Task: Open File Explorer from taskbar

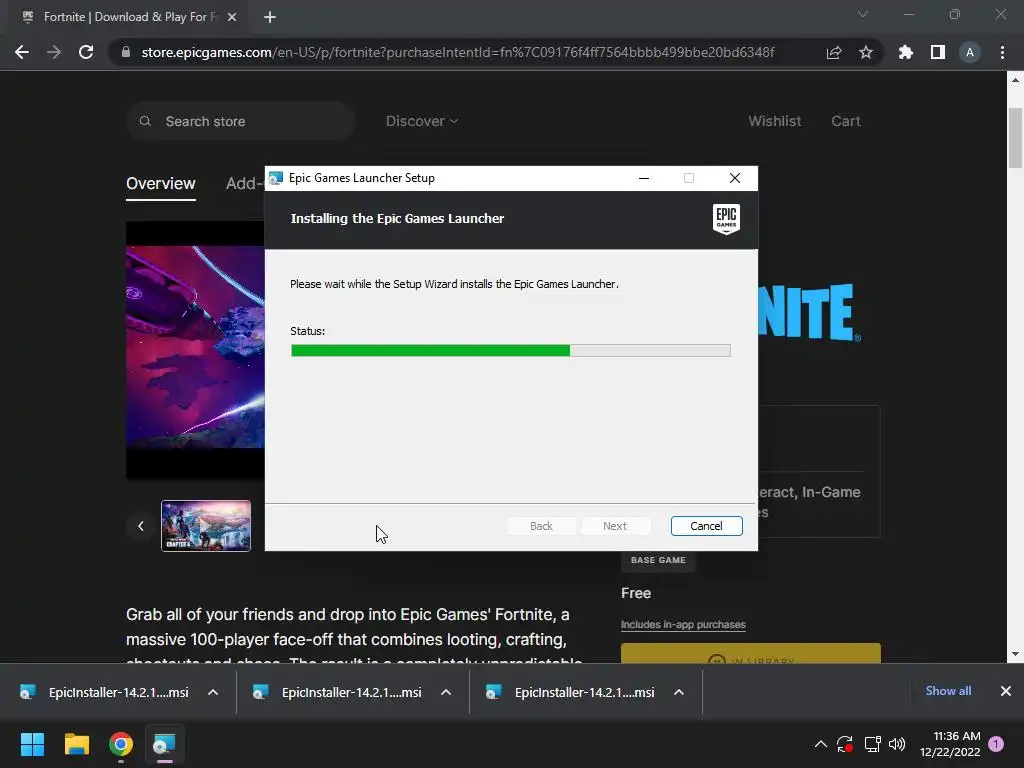Action: [76, 744]
